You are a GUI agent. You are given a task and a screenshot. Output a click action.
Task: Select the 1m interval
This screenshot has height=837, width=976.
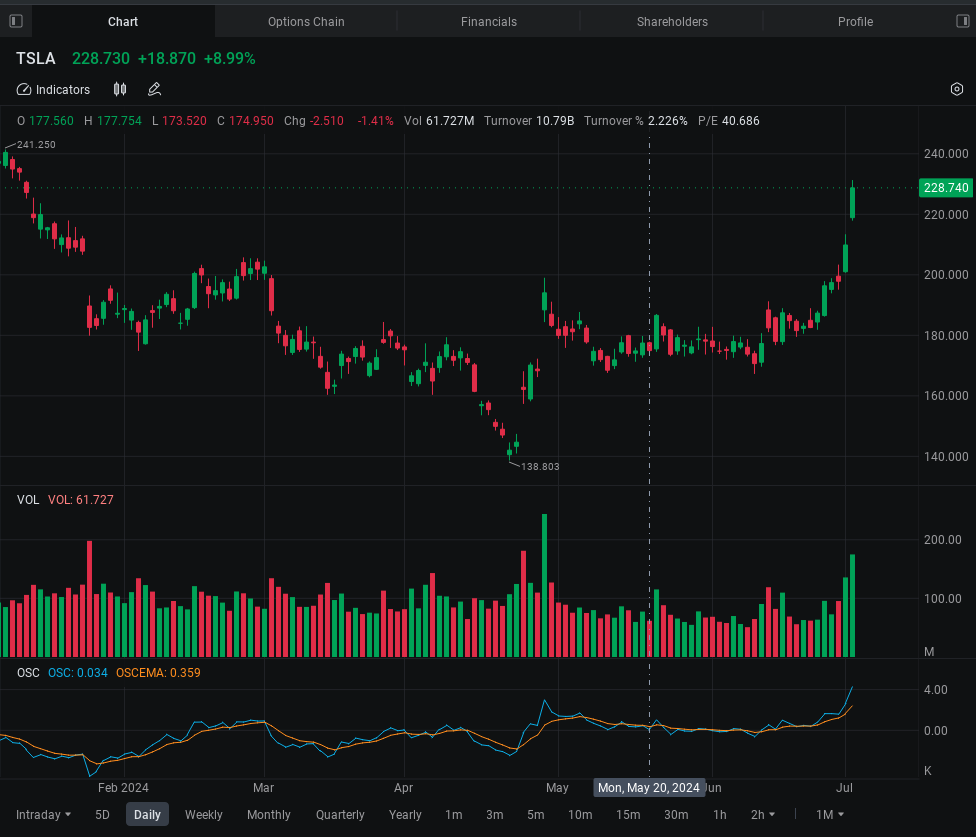coord(454,815)
